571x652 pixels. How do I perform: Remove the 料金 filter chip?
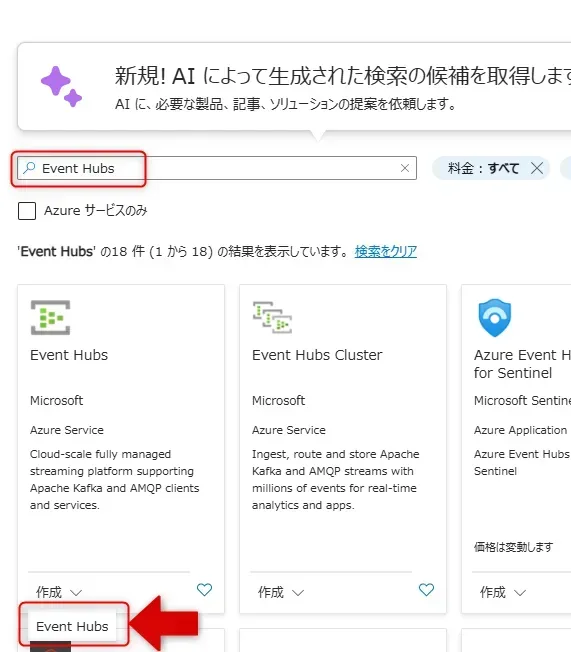tap(537, 168)
